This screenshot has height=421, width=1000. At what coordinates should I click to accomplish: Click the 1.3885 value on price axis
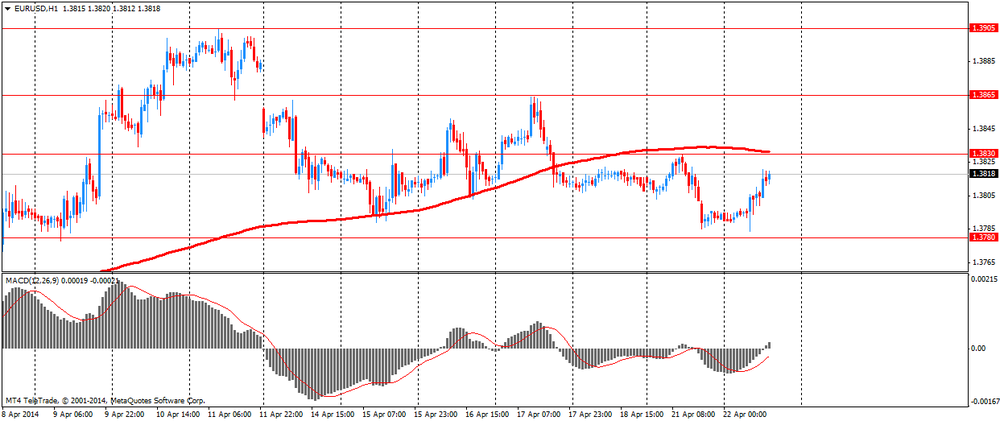982,62
